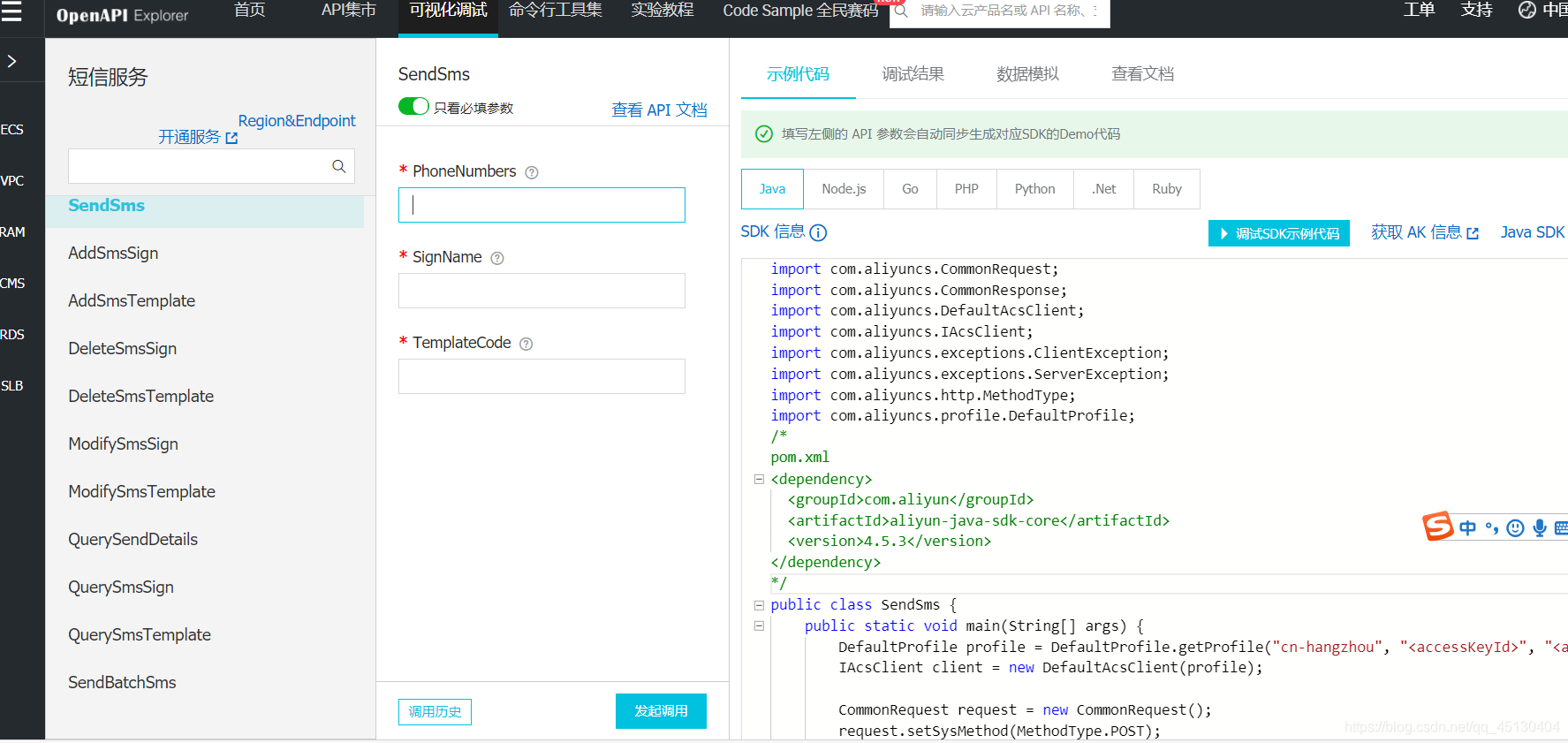
Task: Click 支持 in header
Action: tap(1476, 11)
